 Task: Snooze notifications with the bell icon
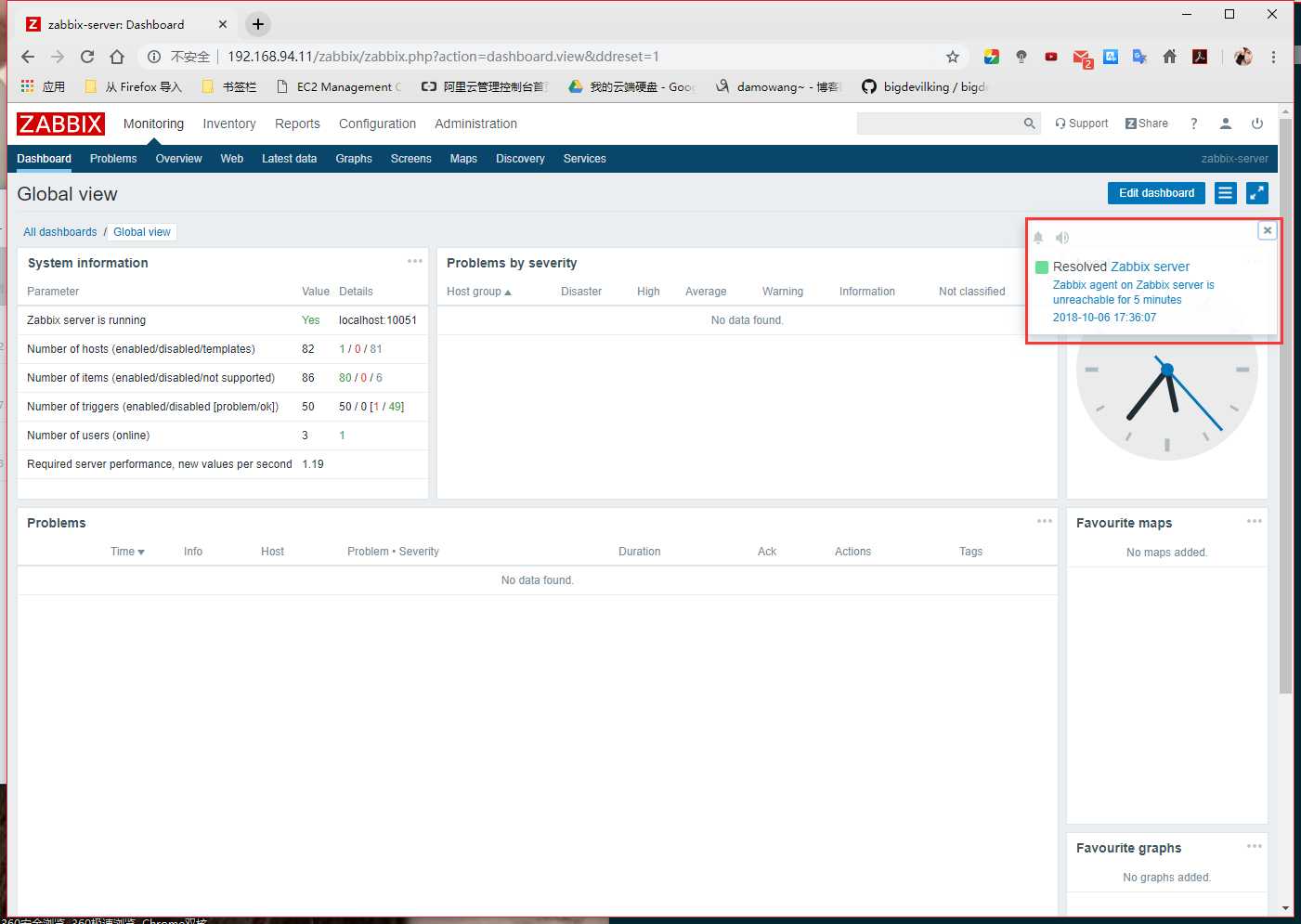[x=1038, y=238]
